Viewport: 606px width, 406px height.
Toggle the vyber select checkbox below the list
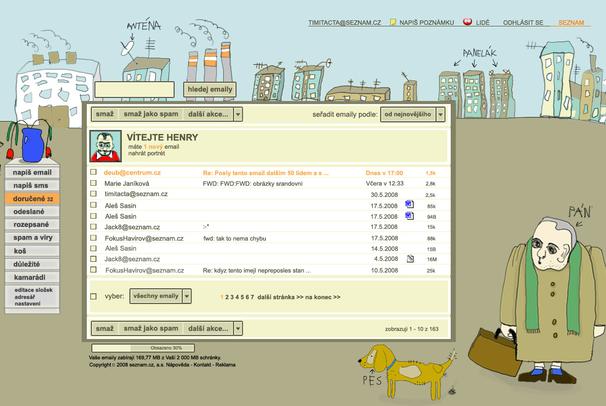pyautogui.click(x=95, y=296)
